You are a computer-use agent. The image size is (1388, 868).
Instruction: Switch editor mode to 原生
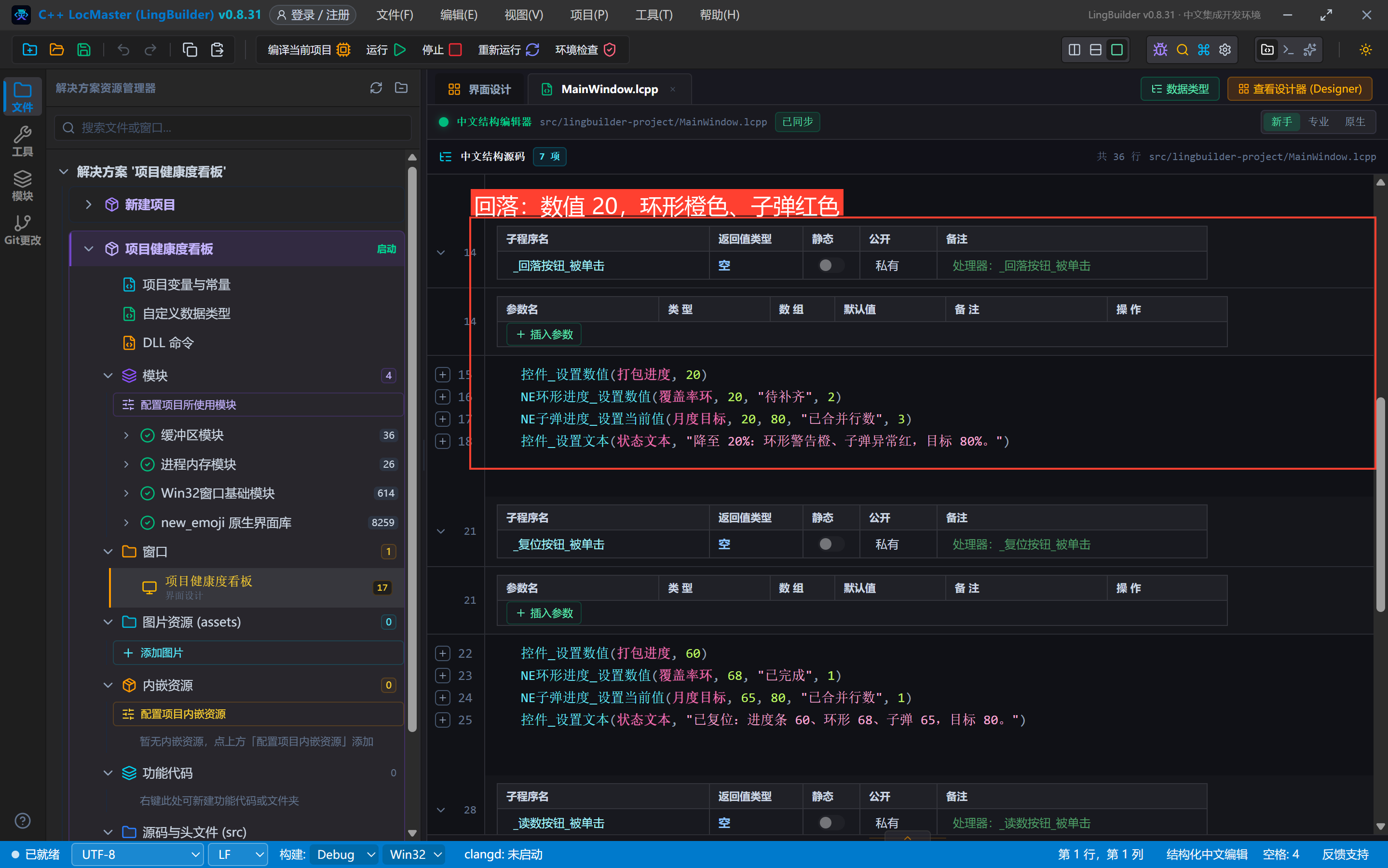tap(1355, 122)
